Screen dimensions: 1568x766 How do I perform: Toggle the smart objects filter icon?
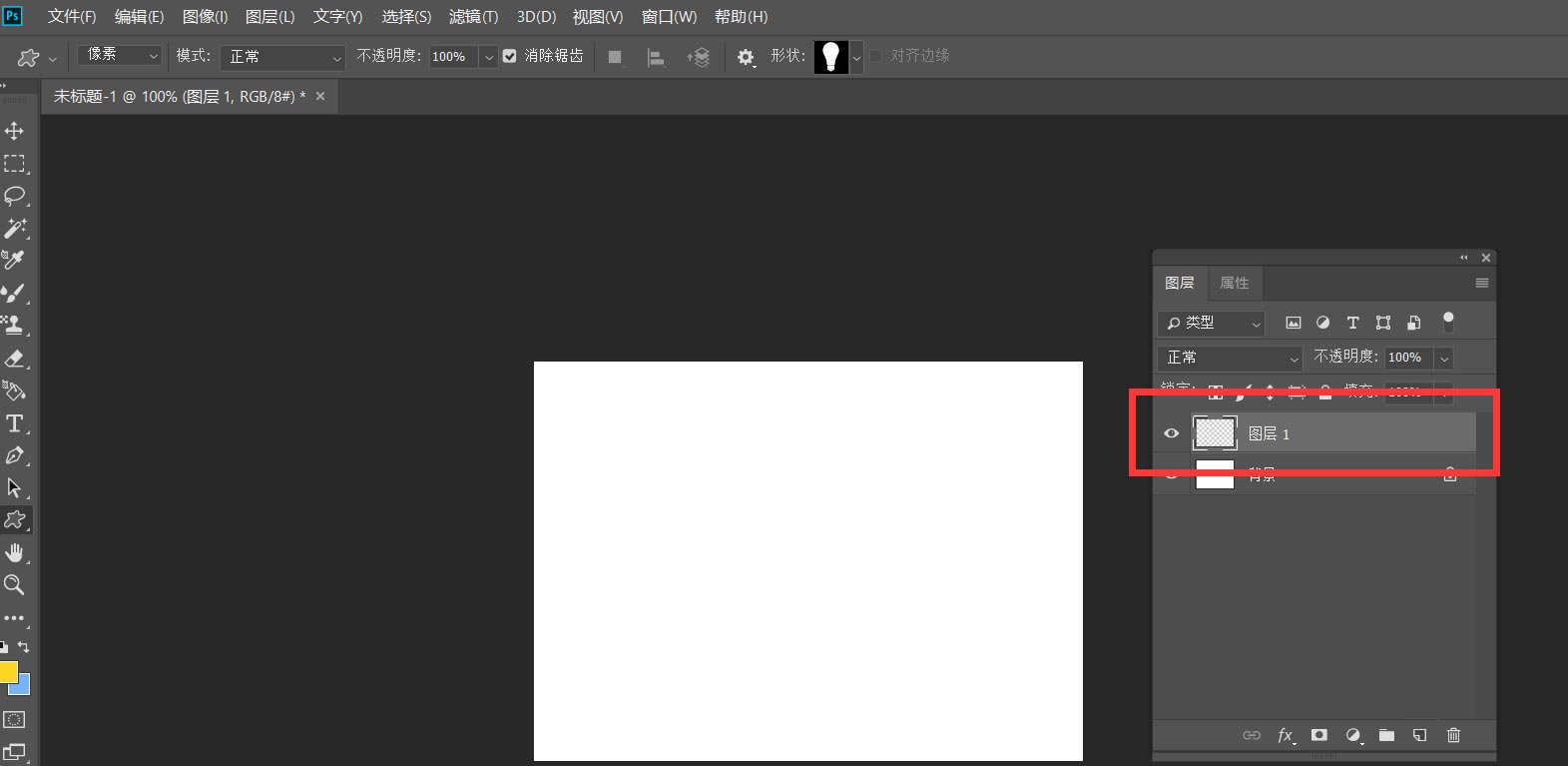[1413, 323]
